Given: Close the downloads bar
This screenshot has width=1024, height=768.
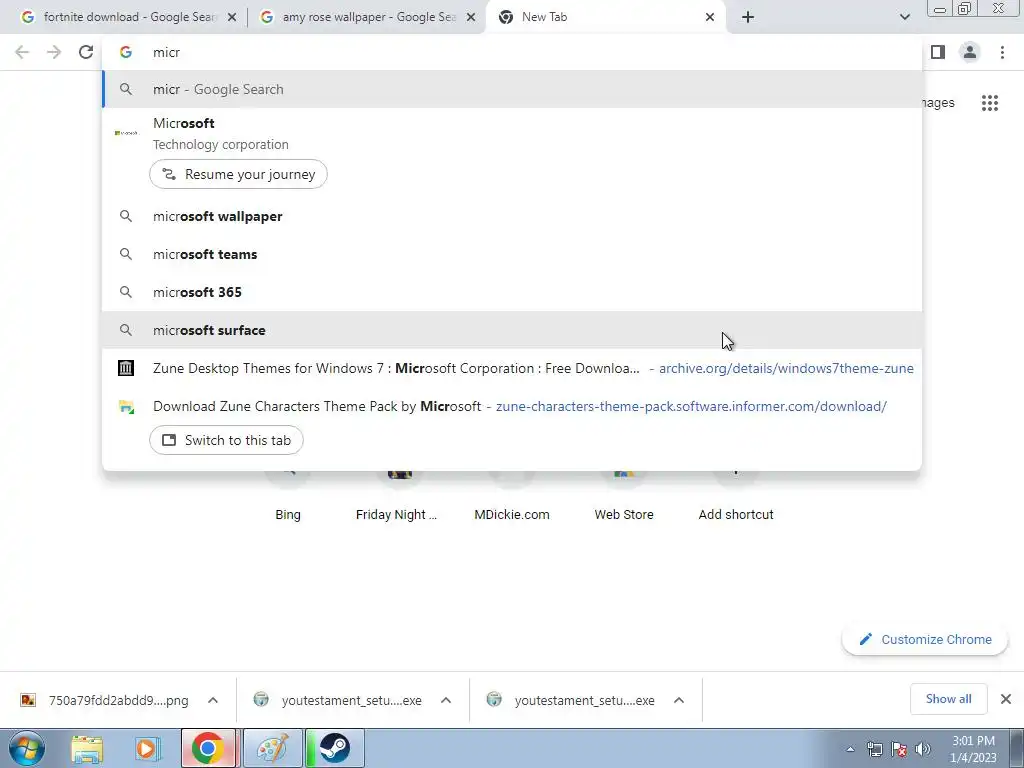Looking at the screenshot, I should (x=1006, y=699).
